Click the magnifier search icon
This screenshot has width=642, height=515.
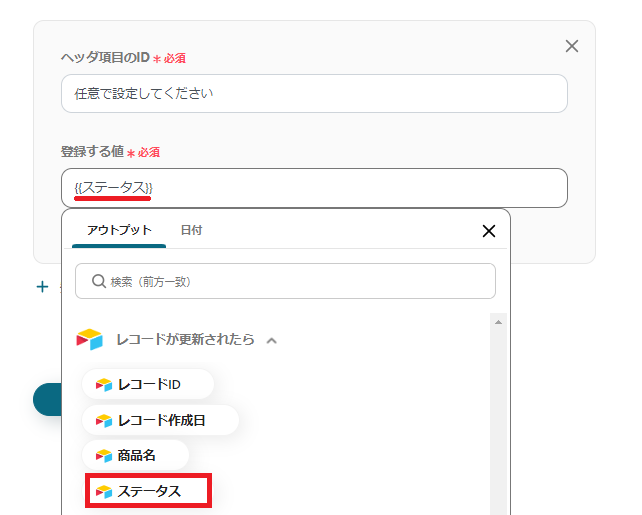(x=99, y=281)
